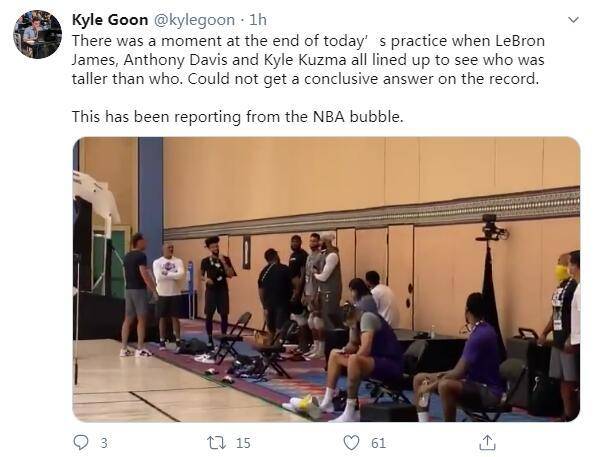594x457 pixels.
Task: Click the reply speech bubble icon
Action: 80,442
